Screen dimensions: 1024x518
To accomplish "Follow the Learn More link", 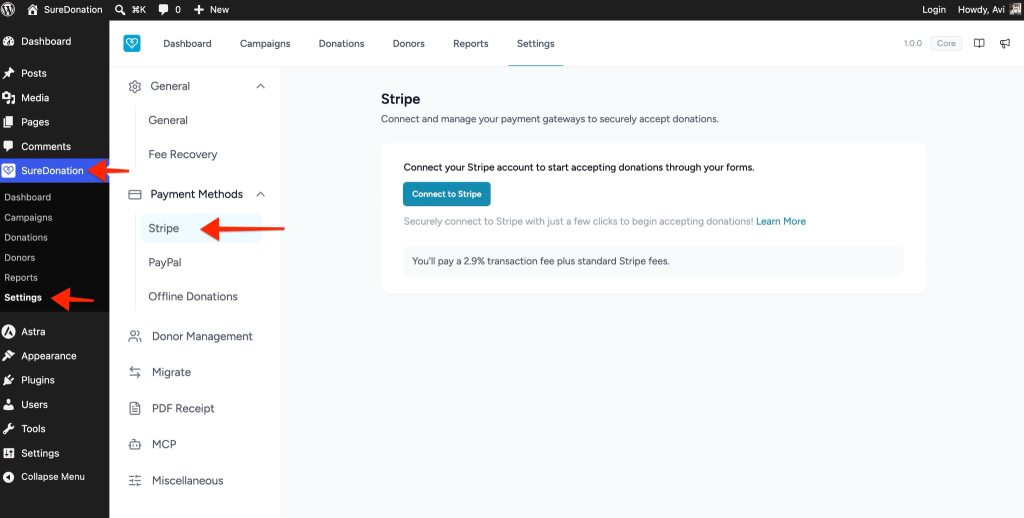I will [x=780, y=221].
